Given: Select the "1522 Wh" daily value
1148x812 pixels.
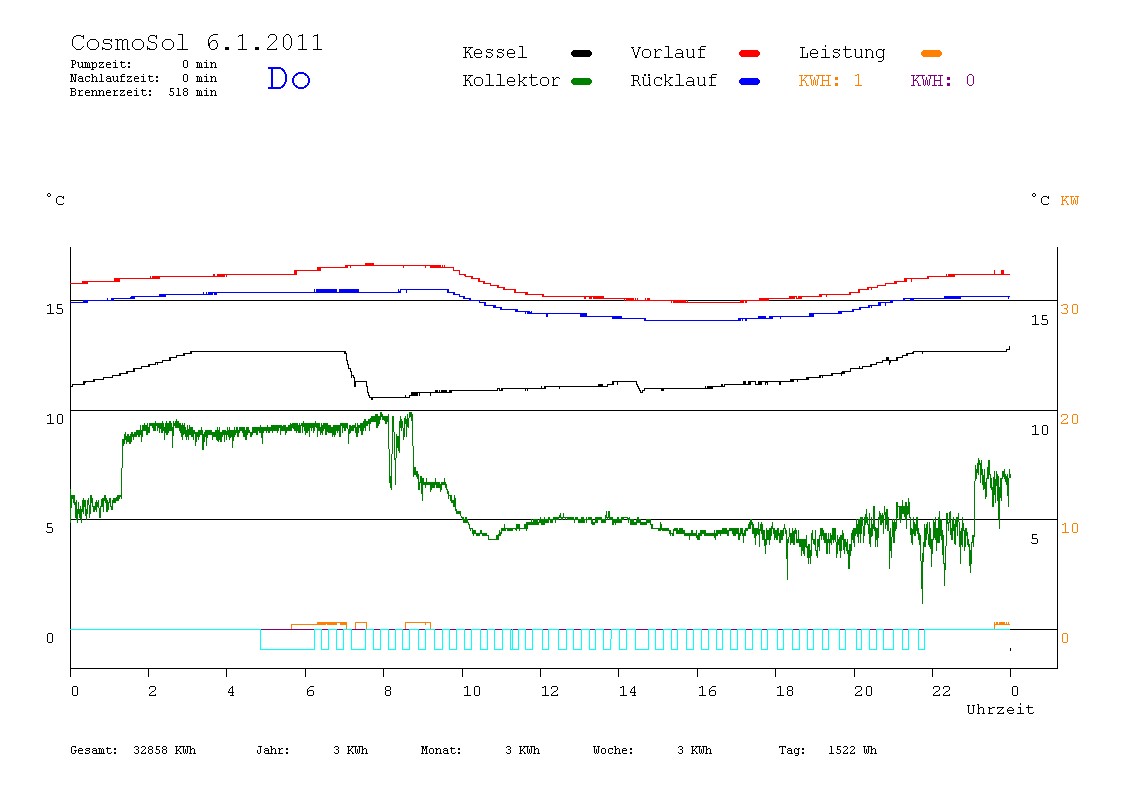Looking at the screenshot, I should pyautogui.click(x=853, y=750).
